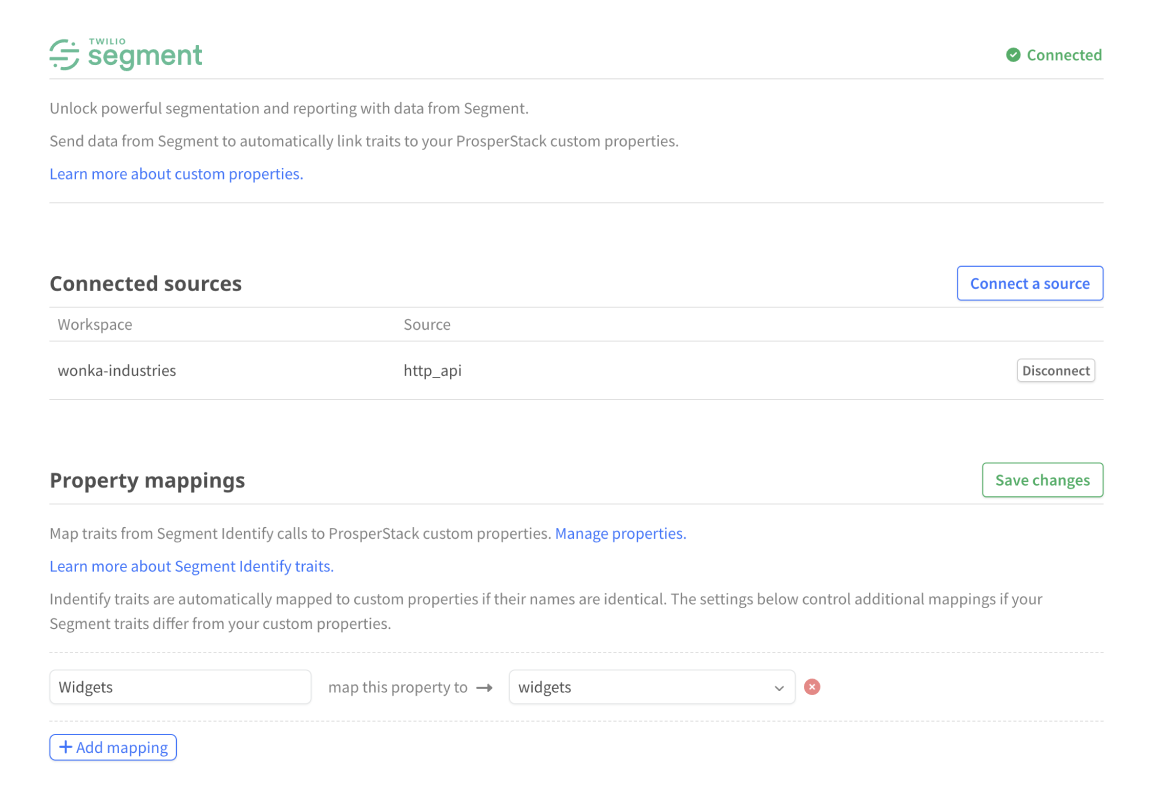Click the Widgets trait input field
The width and height of the screenshot is (1153, 800).
click(x=180, y=687)
